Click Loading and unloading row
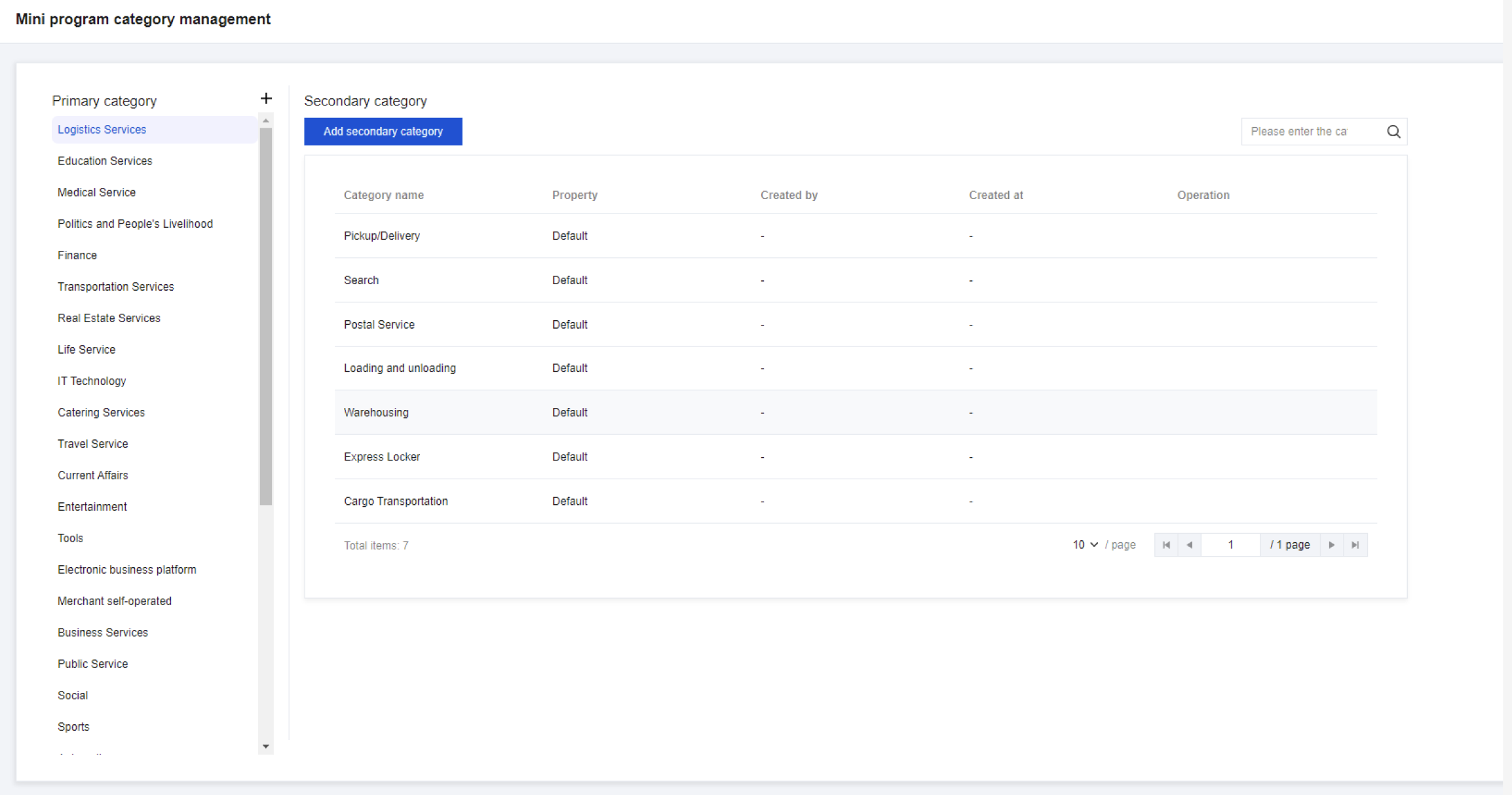The width and height of the screenshot is (1512, 795). [856, 368]
